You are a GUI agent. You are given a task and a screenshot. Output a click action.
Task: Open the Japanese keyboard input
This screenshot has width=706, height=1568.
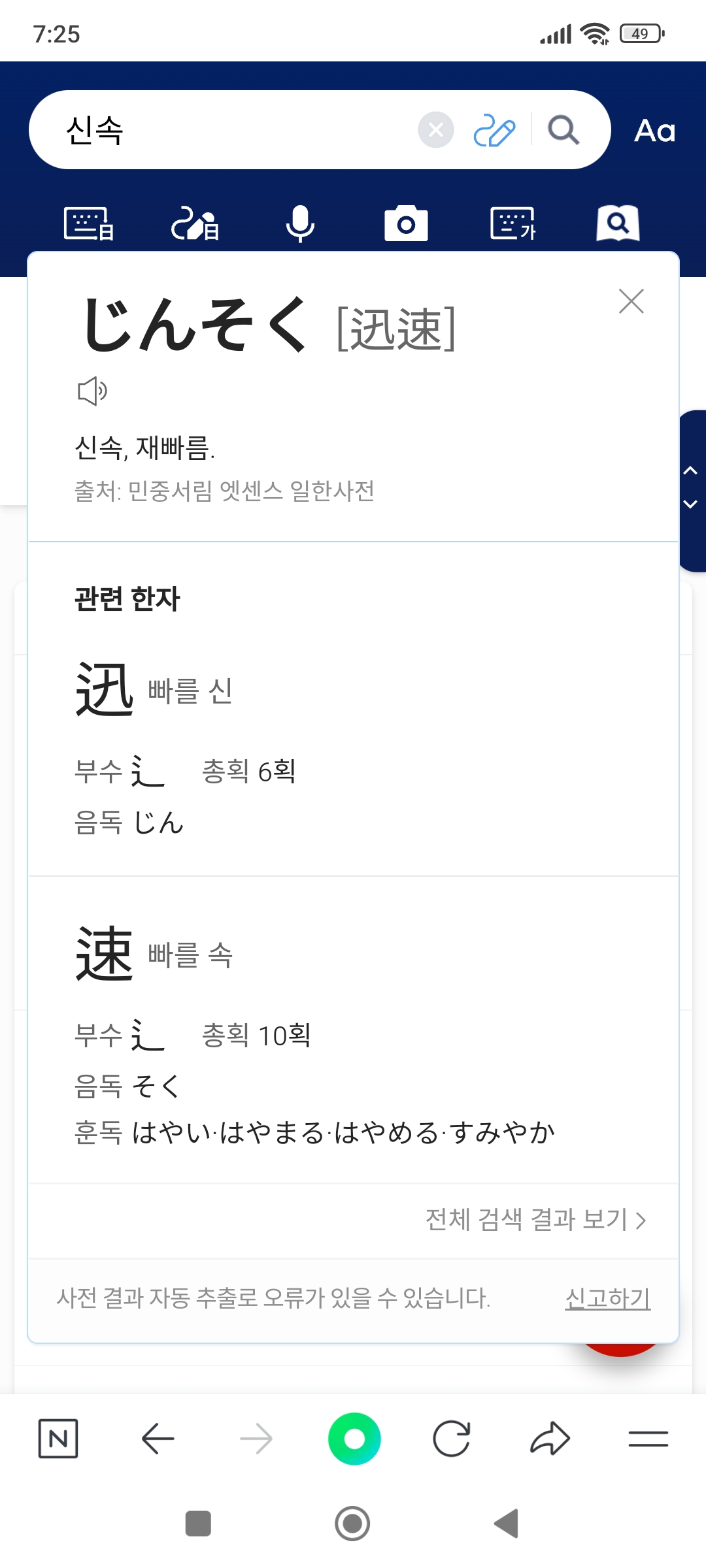pyautogui.click(x=89, y=224)
